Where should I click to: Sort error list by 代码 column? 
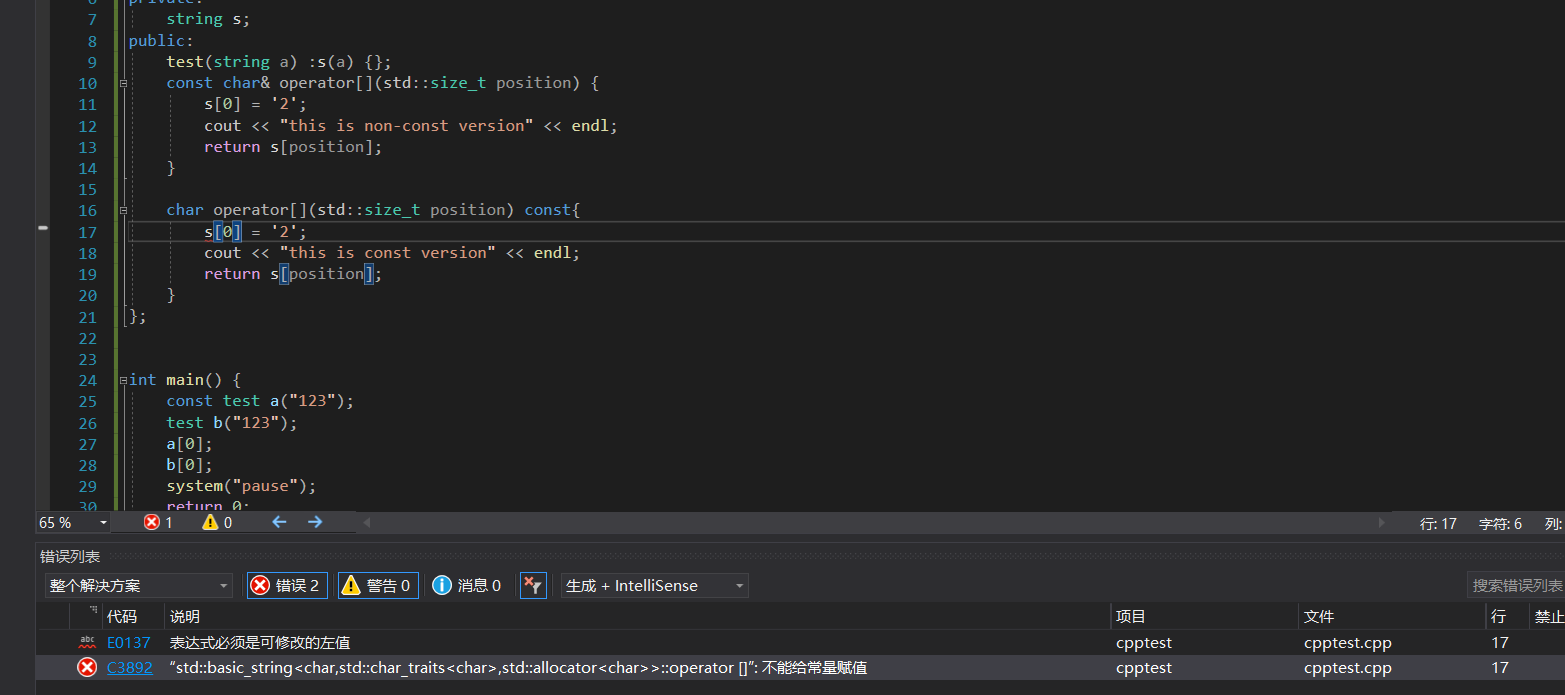pyautogui.click(x=122, y=617)
